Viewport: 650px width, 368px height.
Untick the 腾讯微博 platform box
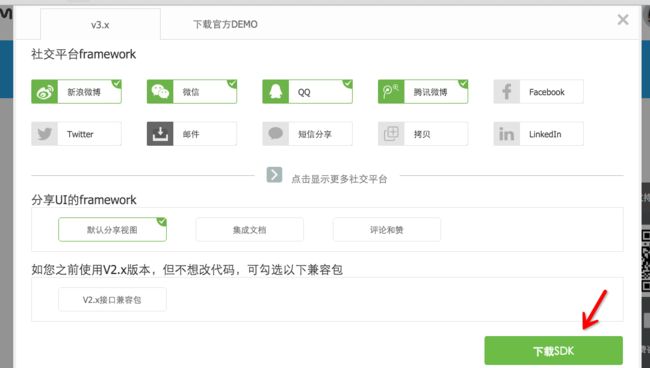tap(423, 92)
